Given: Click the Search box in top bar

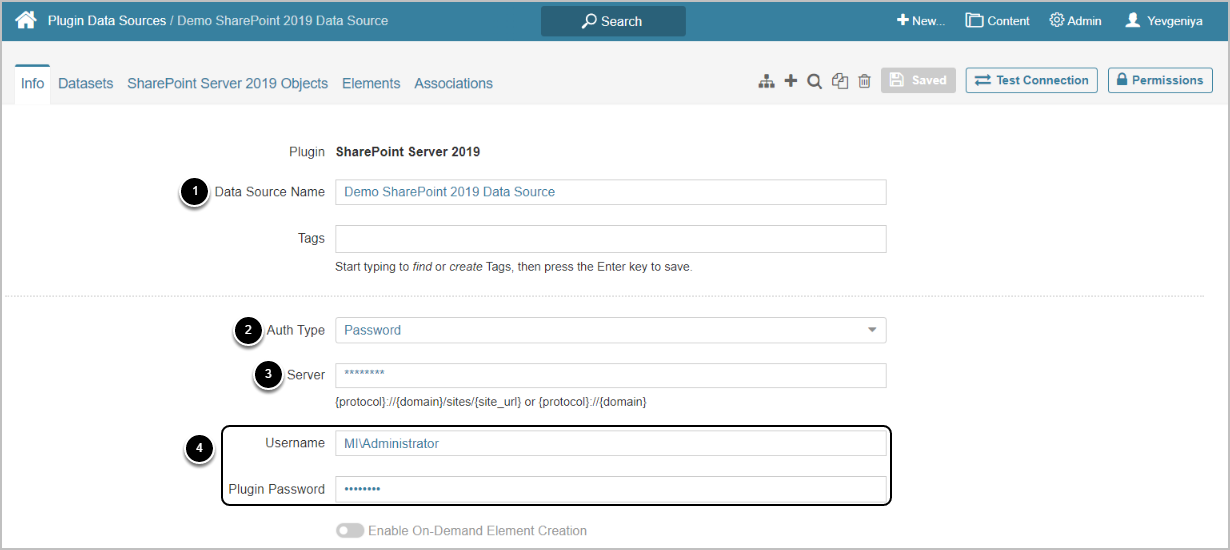Looking at the screenshot, I should 613,21.
